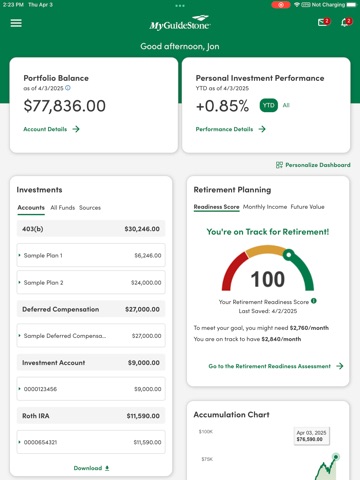Go to the Retirement Readiness Assessment
This screenshot has height=480, width=360.
click(269, 366)
